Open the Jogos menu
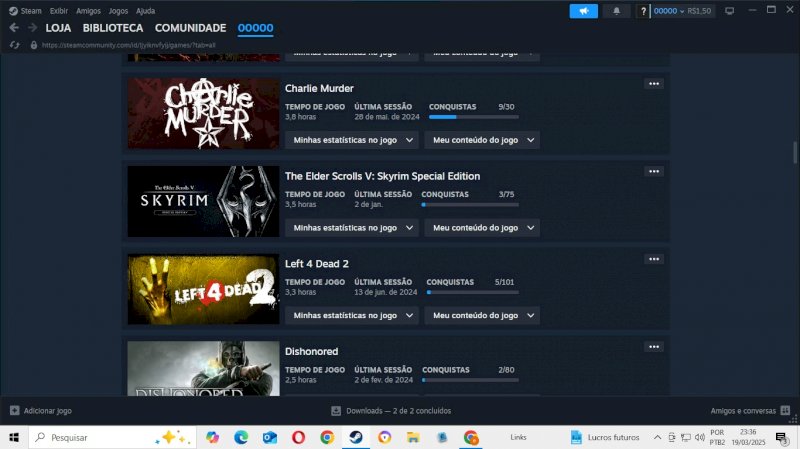800x449 pixels. (118, 11)
